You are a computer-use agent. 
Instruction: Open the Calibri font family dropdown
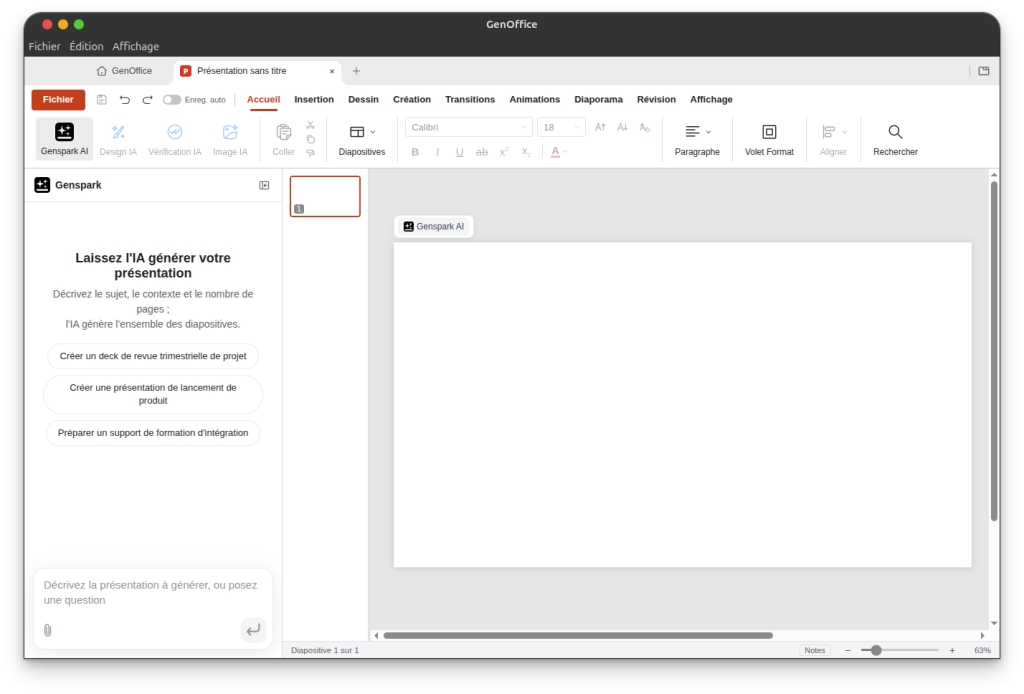pos(469,127)
